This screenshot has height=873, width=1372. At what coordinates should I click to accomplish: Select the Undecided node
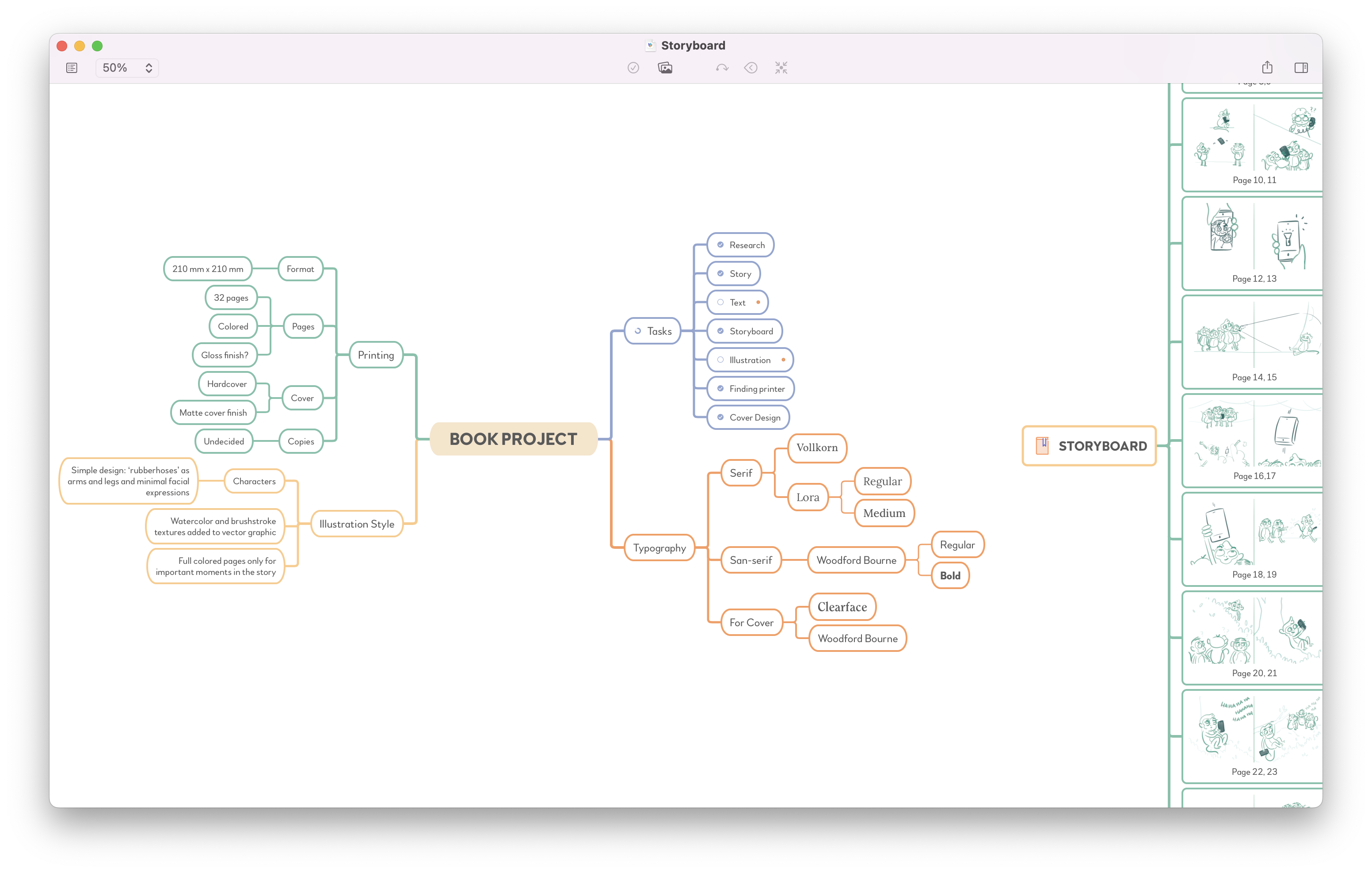coord(224,441)
